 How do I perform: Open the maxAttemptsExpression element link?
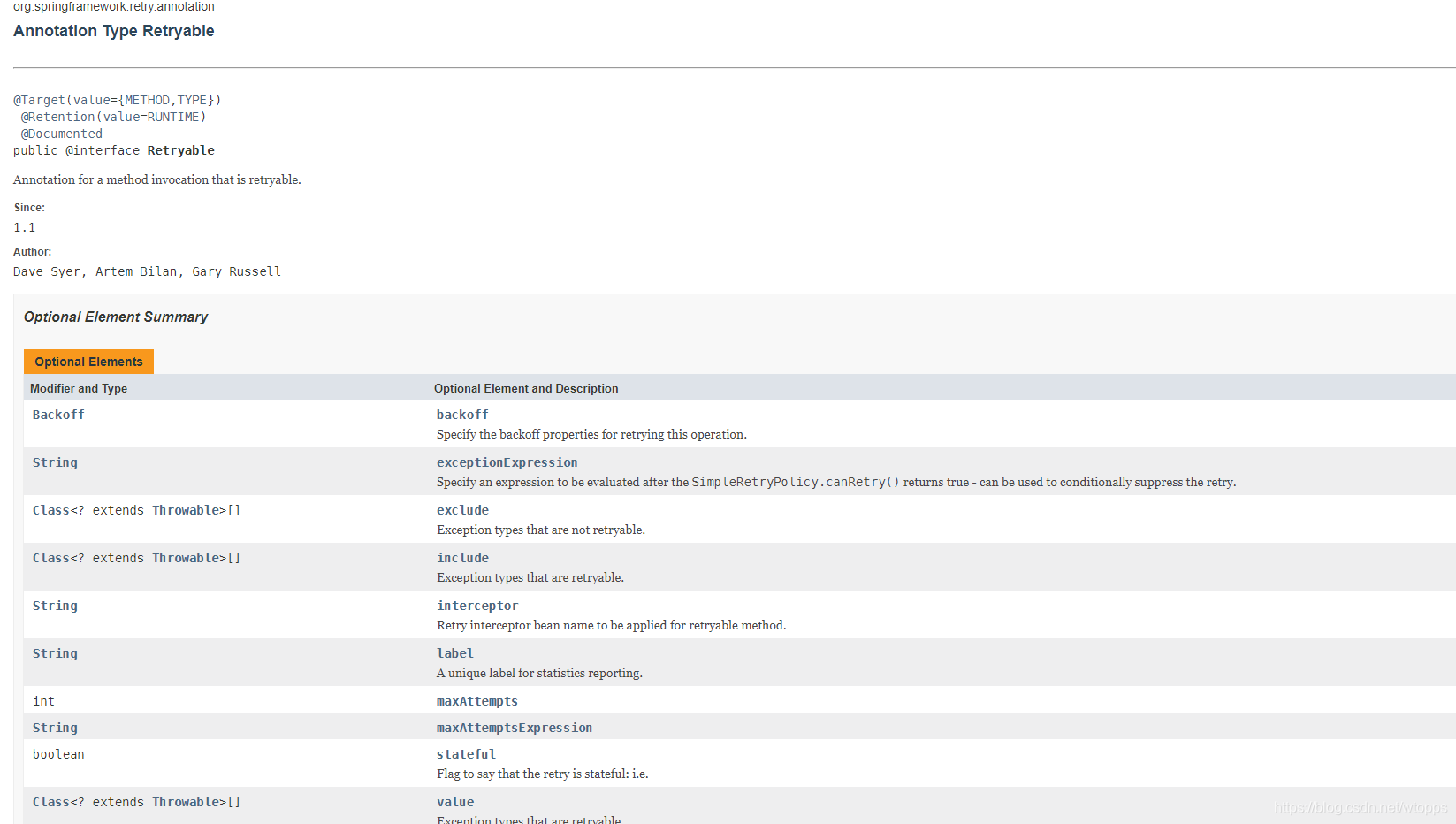[515, 728]
